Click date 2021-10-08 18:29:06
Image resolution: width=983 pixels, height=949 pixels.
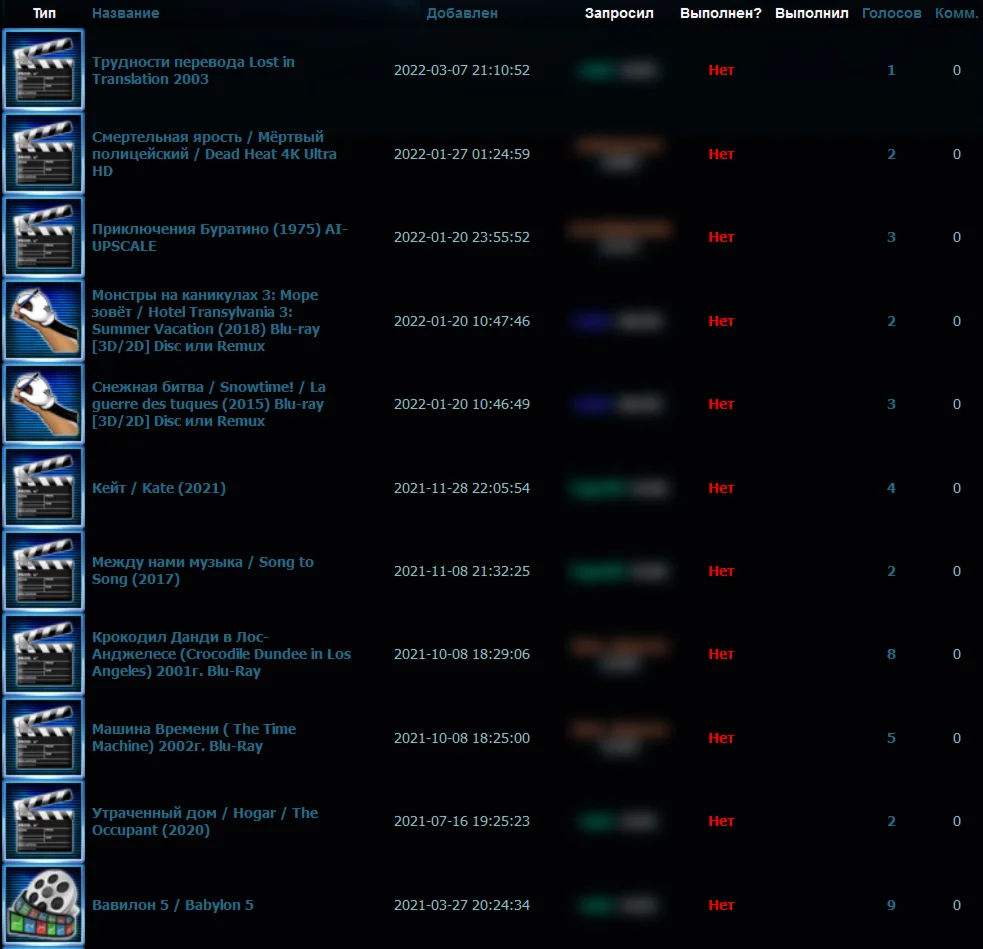point(461,654)
